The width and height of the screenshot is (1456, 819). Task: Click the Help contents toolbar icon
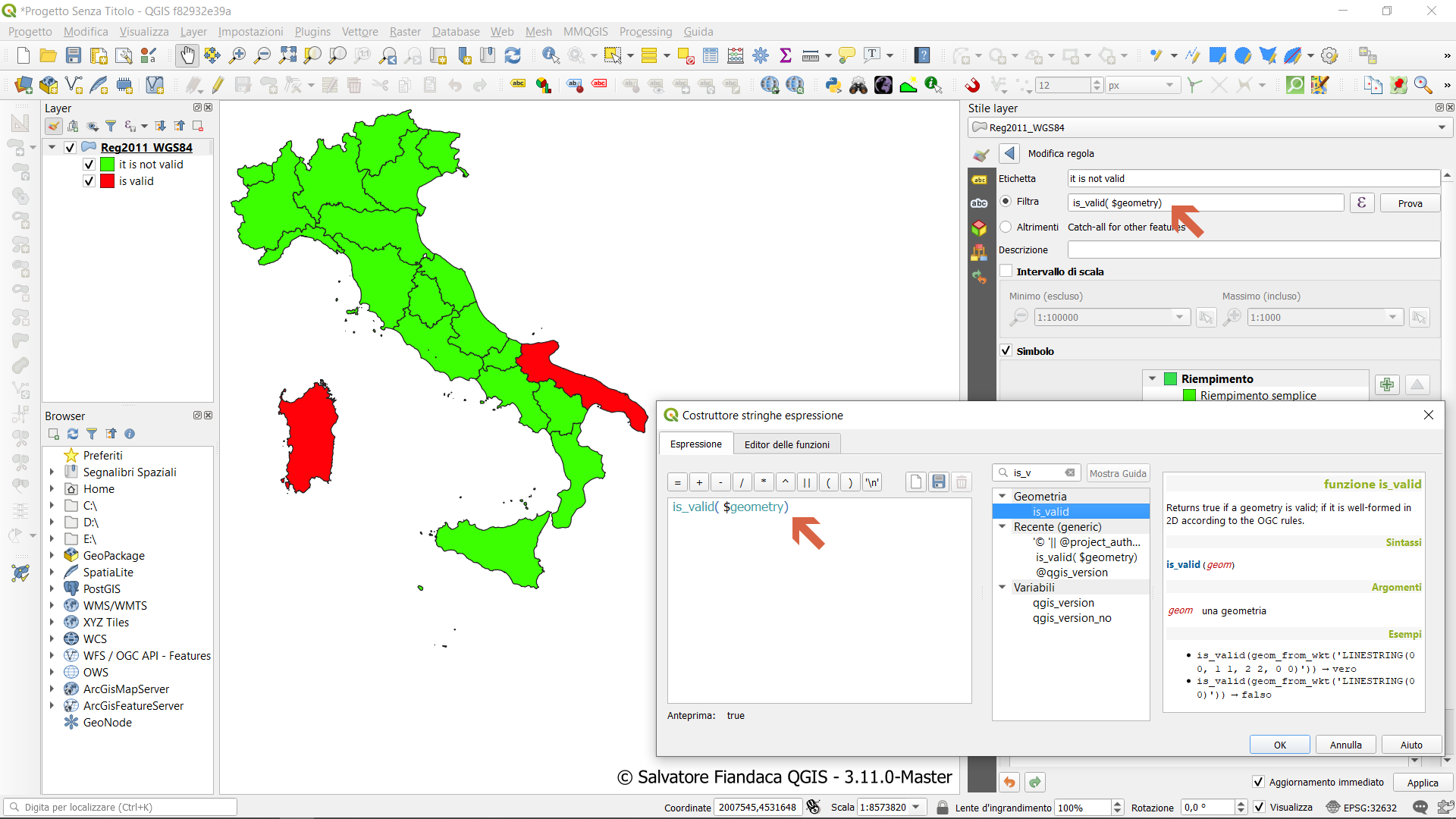coord(921,55)
